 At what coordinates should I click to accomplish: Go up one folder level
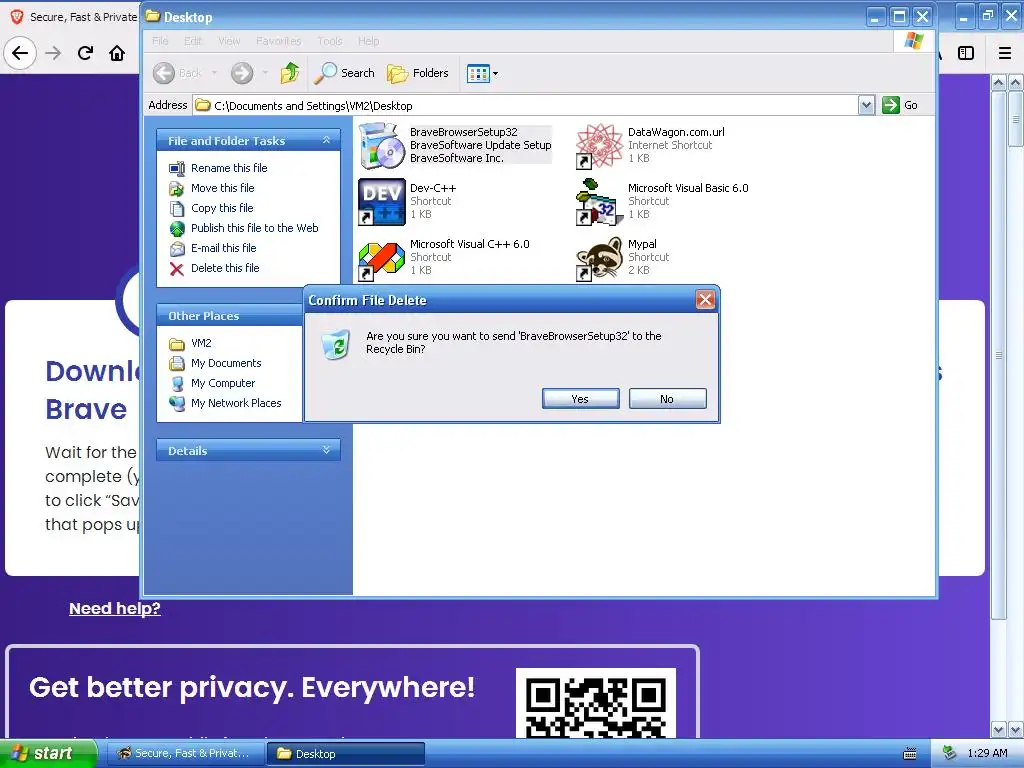point(290,73)
